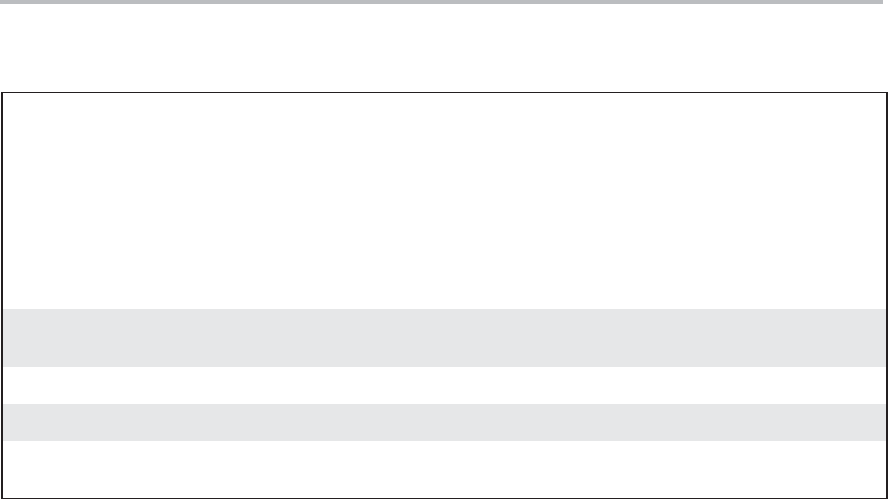Click the large empty white area inside the box
Screen dimensions: 888x499
tap(444, 201)
